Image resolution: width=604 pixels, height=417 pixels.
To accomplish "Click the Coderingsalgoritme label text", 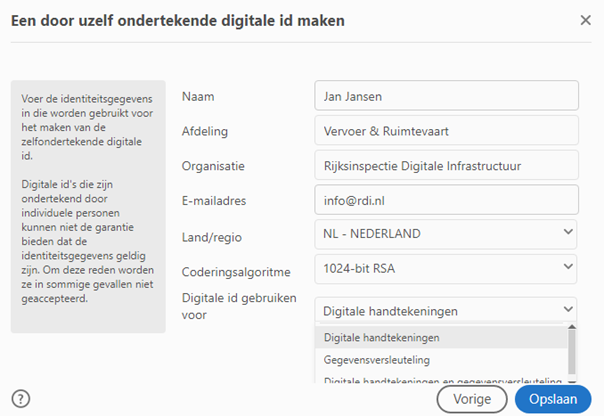I will pyautogui.click(x=236, y=272).
